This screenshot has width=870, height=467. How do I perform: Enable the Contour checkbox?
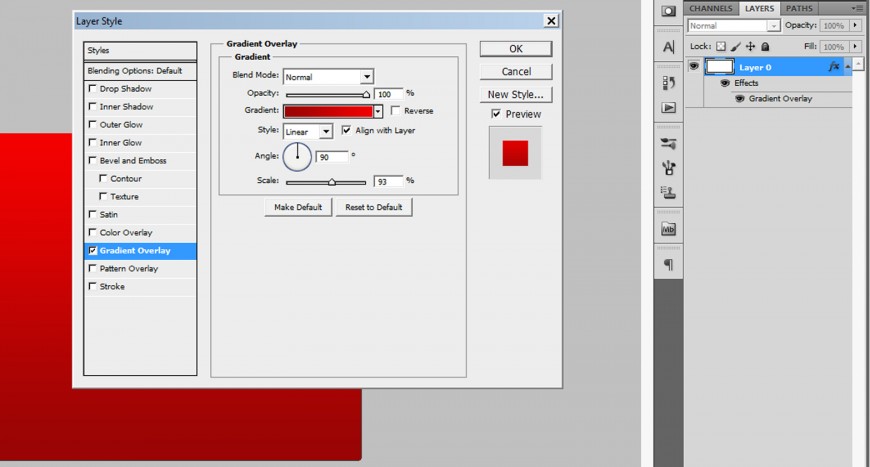click(x=103, y=178)
